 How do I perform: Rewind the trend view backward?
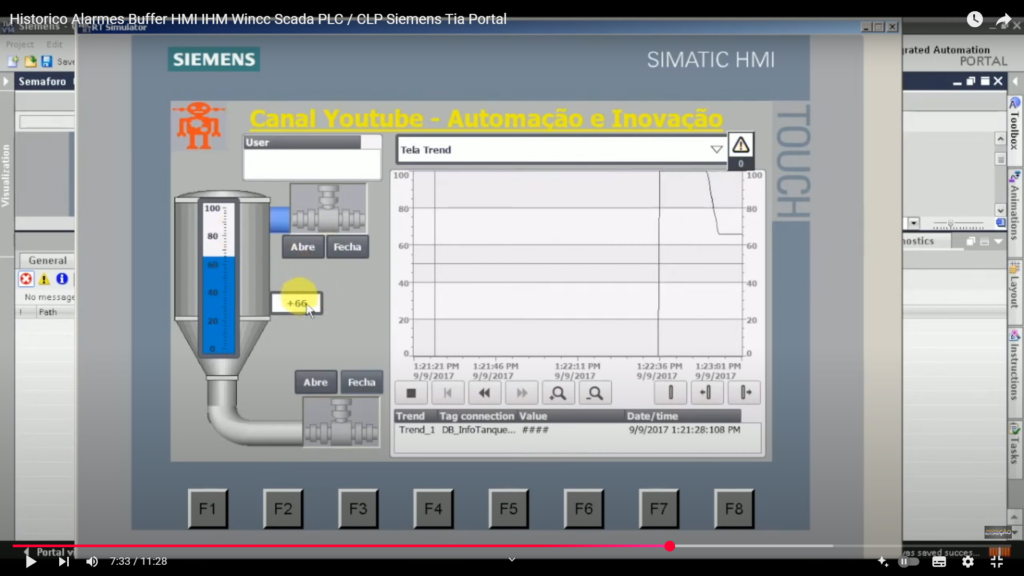(x=485, y=393)
